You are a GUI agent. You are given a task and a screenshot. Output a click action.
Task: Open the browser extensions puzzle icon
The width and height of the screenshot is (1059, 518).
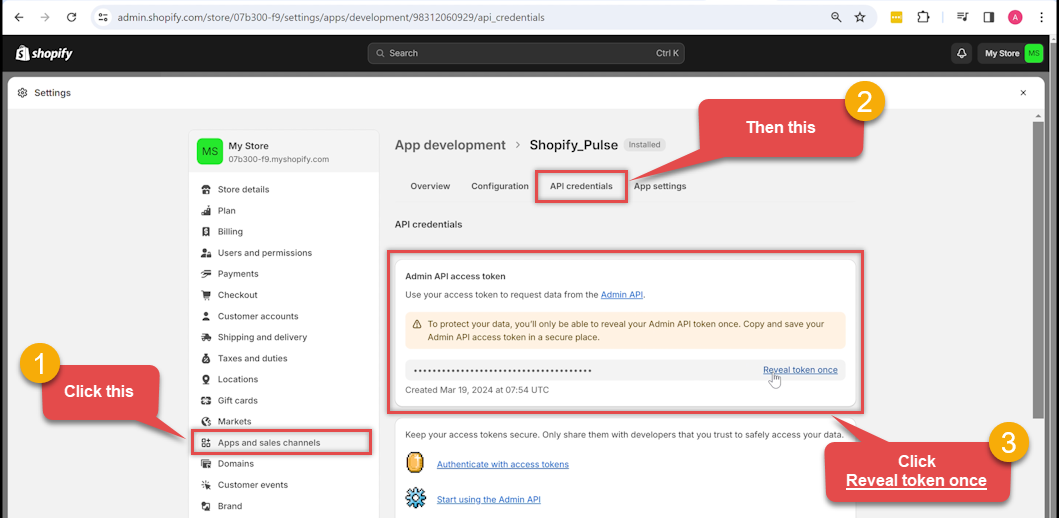[x=923, y=17]
